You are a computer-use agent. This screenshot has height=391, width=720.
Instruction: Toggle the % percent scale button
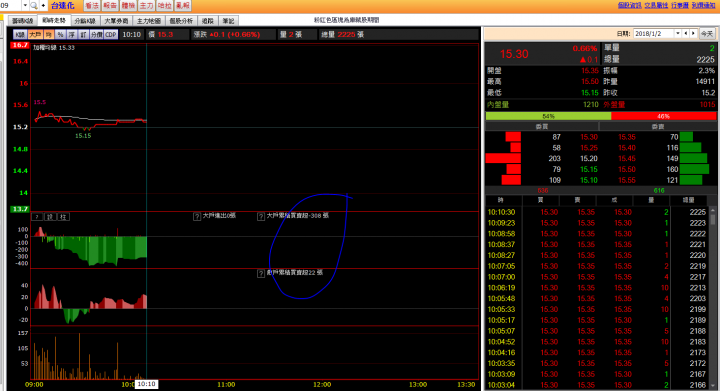[61, 34]
